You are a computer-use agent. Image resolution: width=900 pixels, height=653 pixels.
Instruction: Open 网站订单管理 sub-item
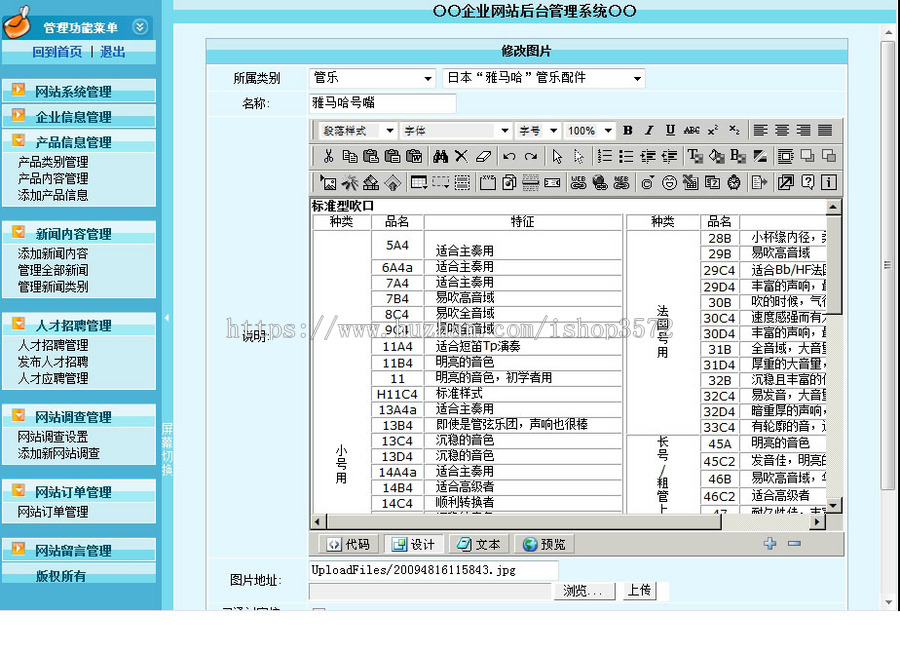tap(53, 512)
